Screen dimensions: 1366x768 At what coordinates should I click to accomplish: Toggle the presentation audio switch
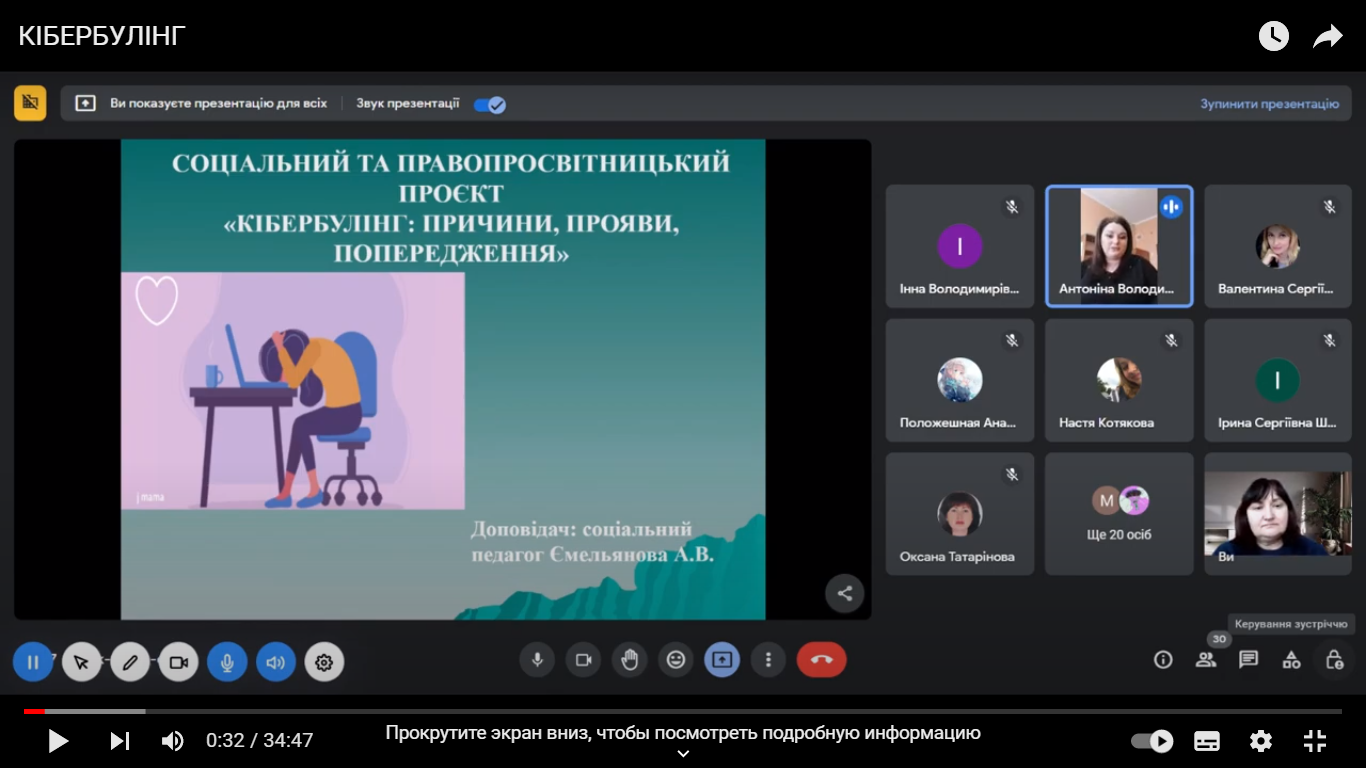[x=490, y=104]
